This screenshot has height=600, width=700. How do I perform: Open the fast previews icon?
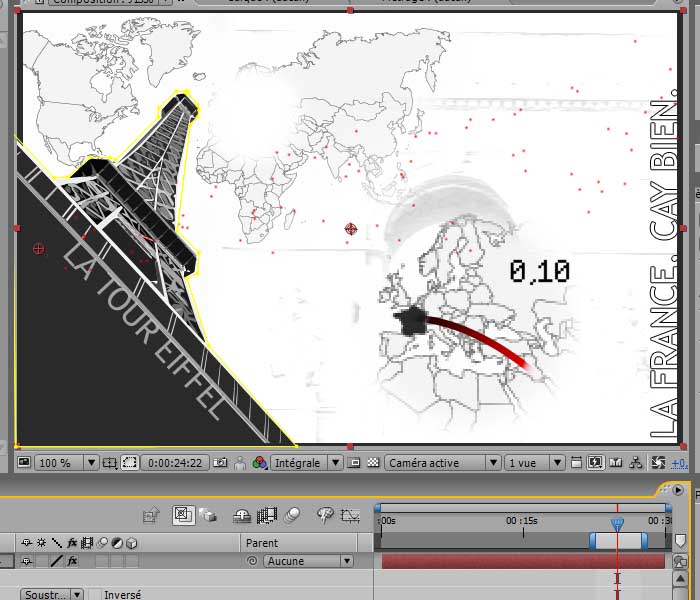596,463
